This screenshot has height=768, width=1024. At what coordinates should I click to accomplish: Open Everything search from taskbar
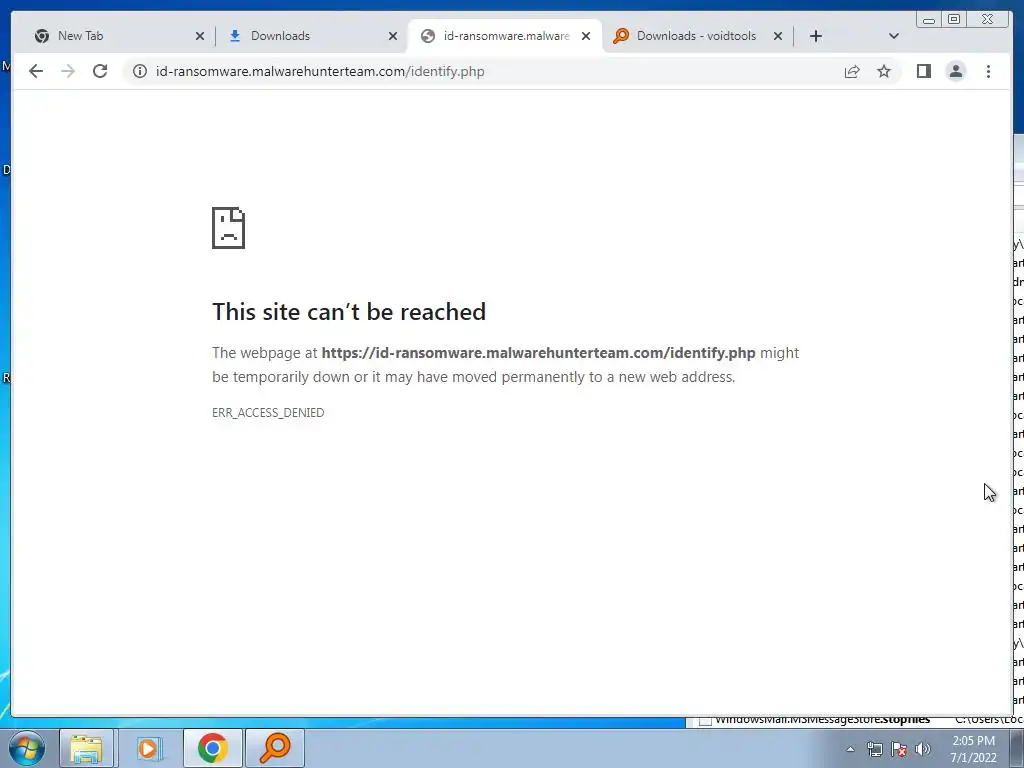coord(275,748)
